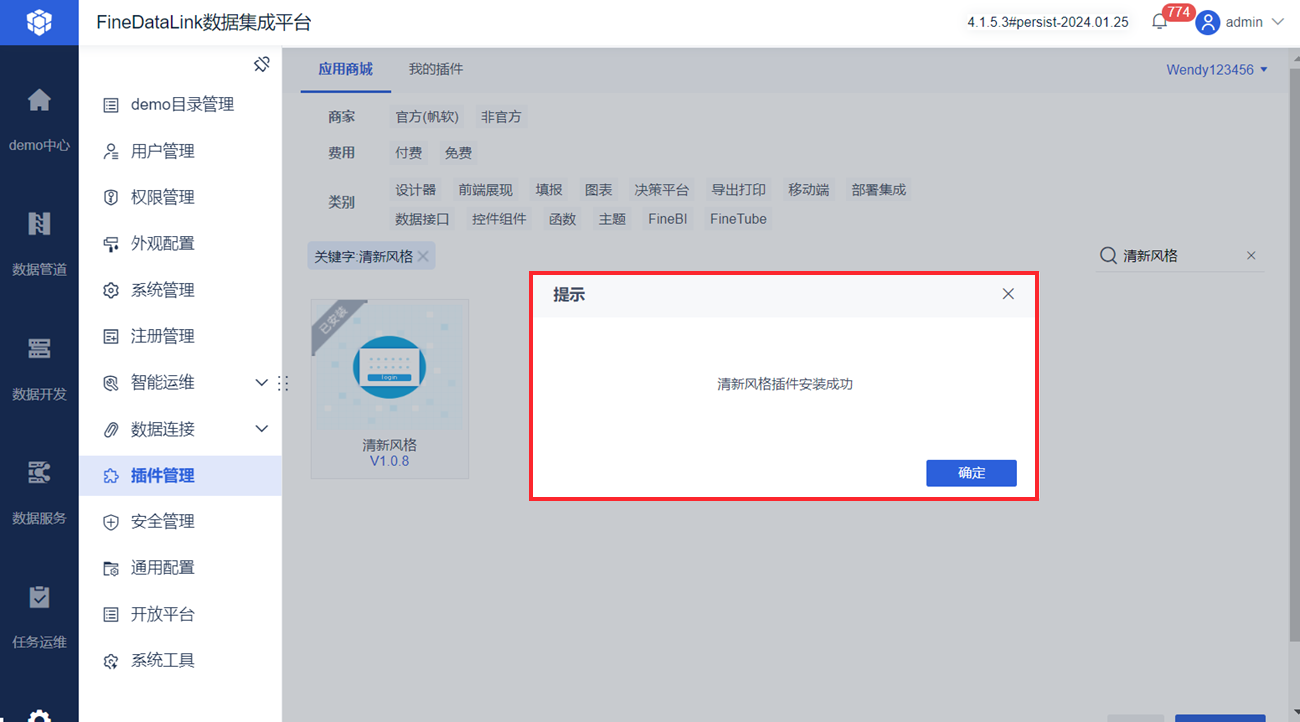This screenshot has height=722, width=1300.
Task: Close the 提示 dialog with X
Action: tap(1008, 294)
